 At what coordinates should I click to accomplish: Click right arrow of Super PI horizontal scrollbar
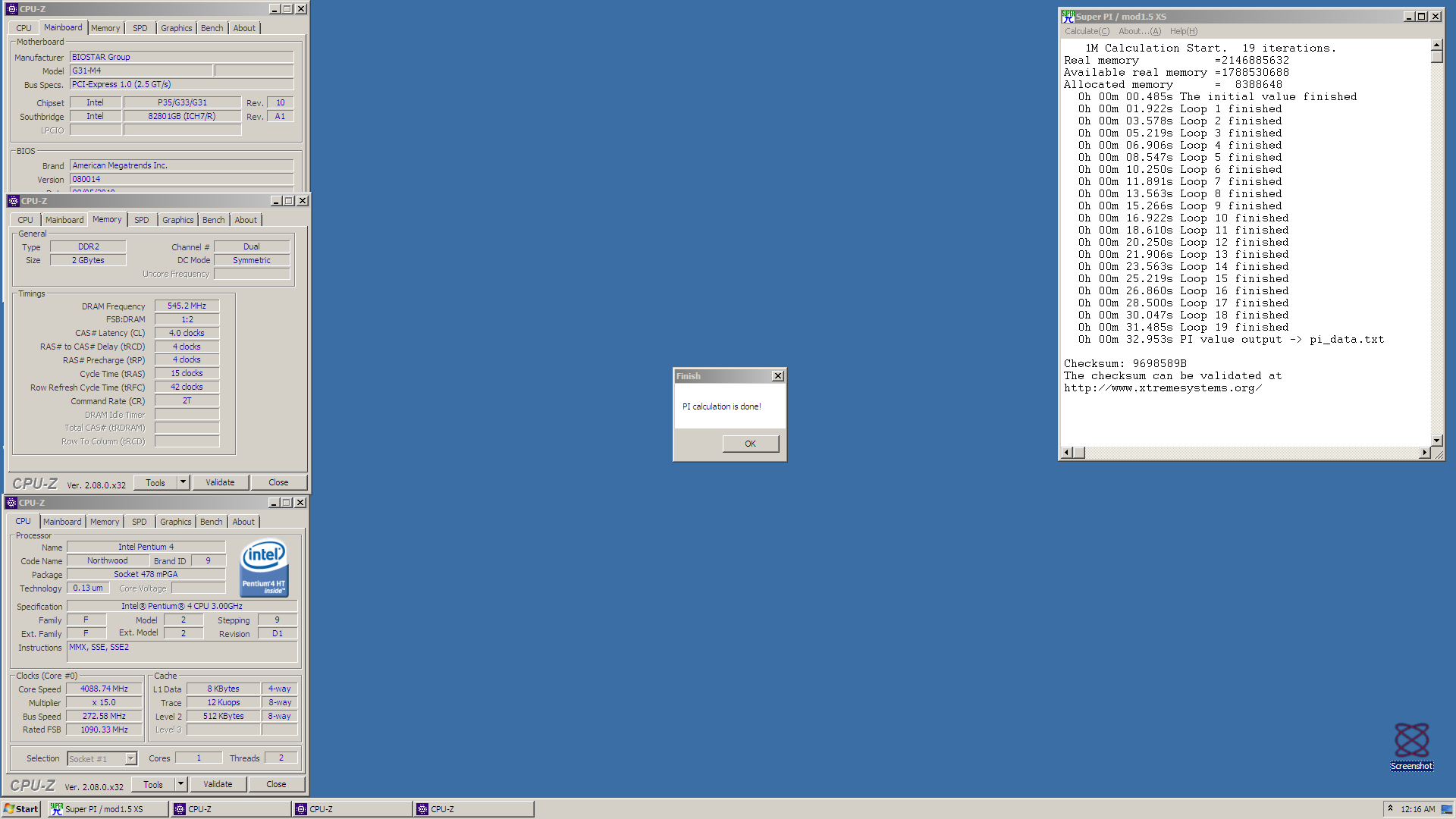[1424, 453]
